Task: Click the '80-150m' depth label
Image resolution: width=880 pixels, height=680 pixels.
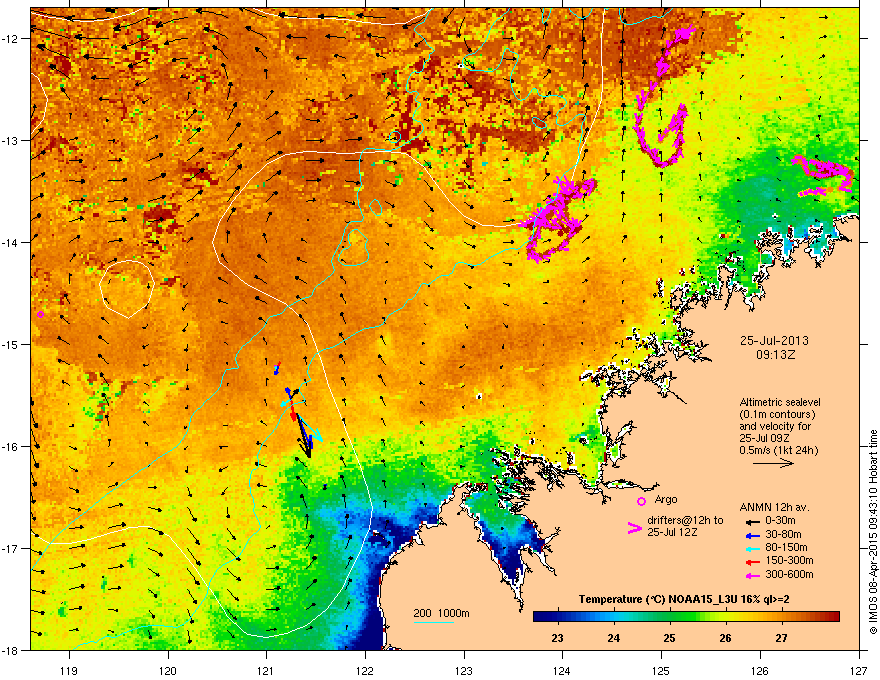Action: [x=786, y=547]
